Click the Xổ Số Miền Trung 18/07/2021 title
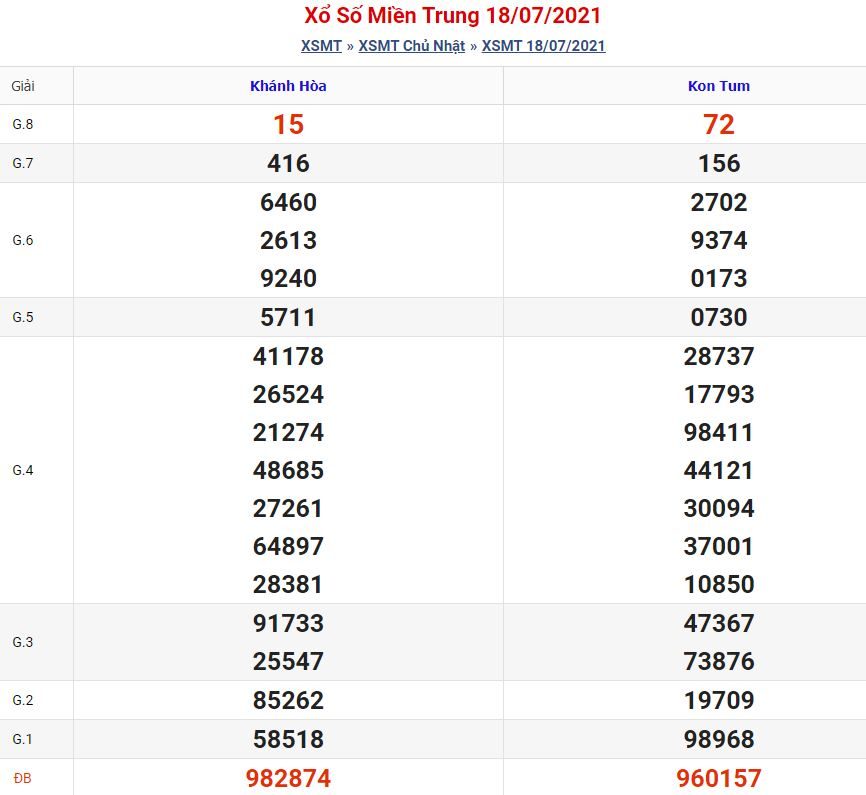The width and height of the screenshot is (866, 795). [452, 15]
